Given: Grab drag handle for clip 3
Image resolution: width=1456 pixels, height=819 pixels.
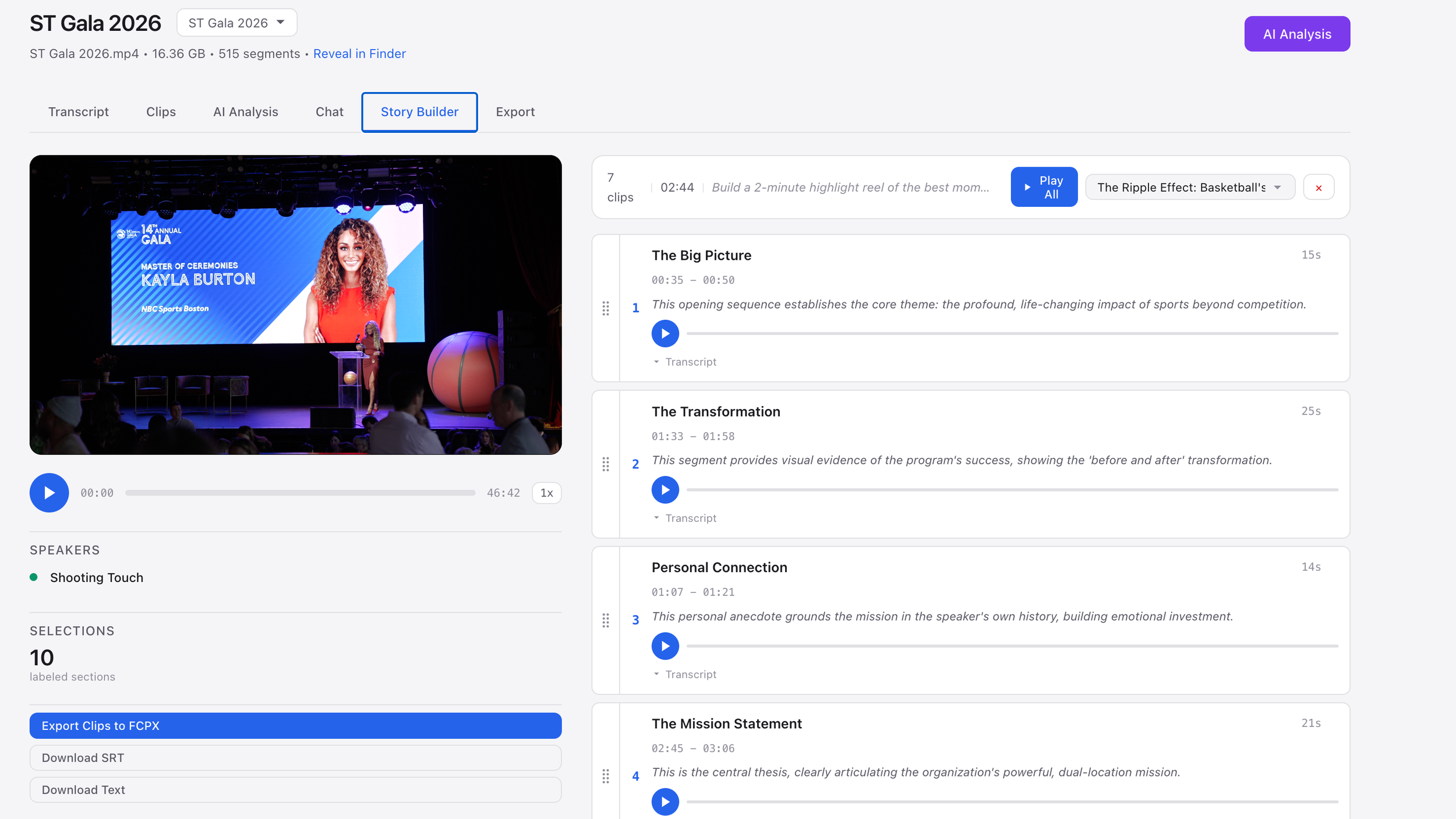Looking at the screenshot, I should click(606, 620).
